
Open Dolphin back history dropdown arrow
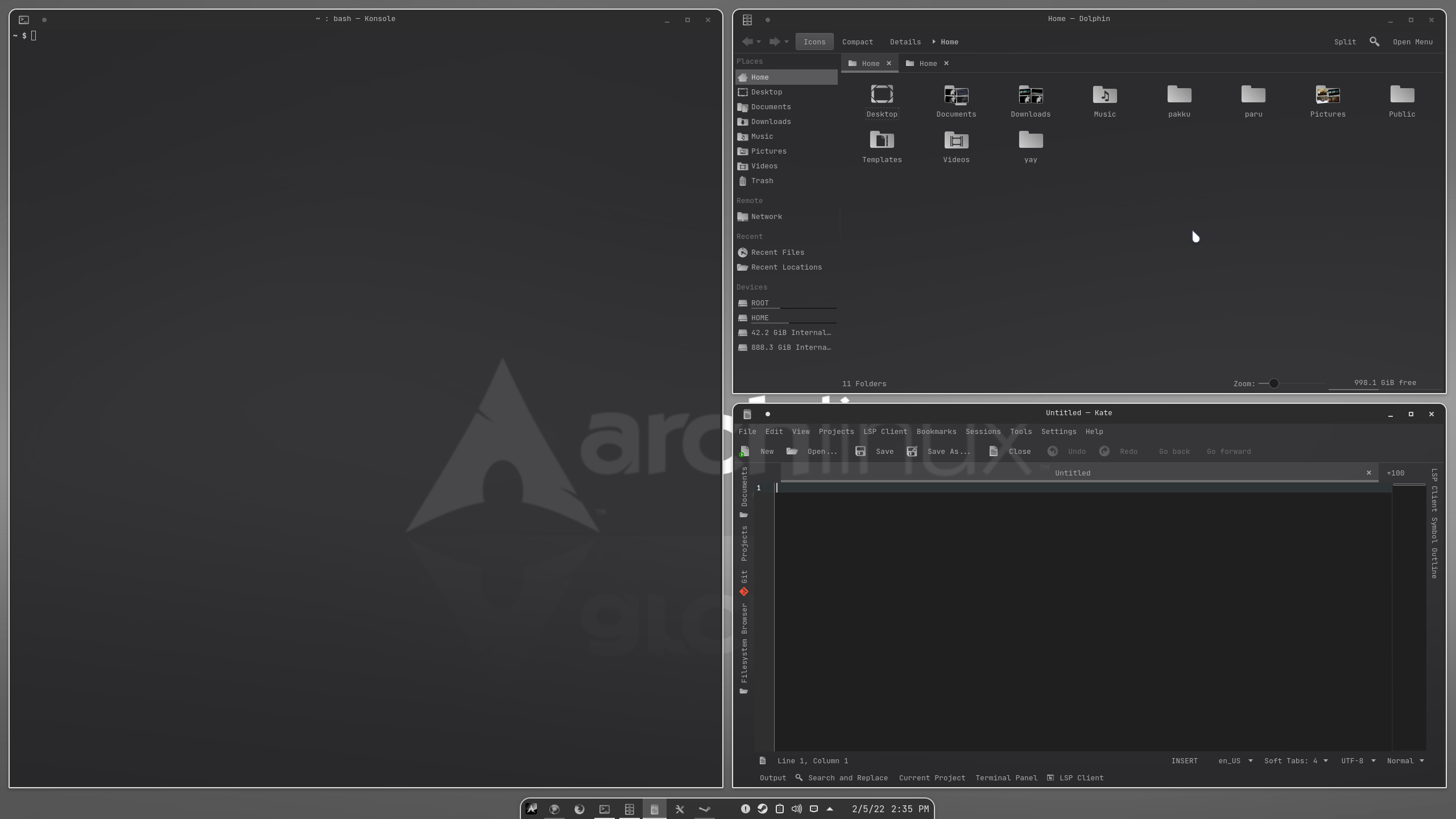point(759,42)
